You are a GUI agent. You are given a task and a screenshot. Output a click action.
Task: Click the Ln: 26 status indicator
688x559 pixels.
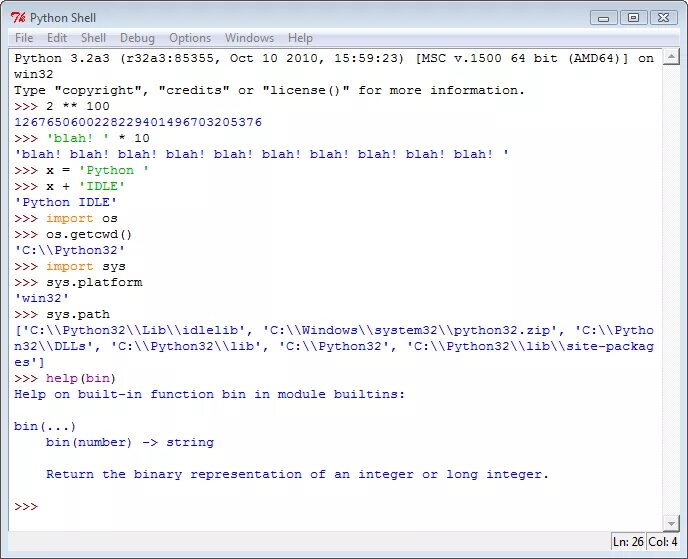[x=628, y=542]
